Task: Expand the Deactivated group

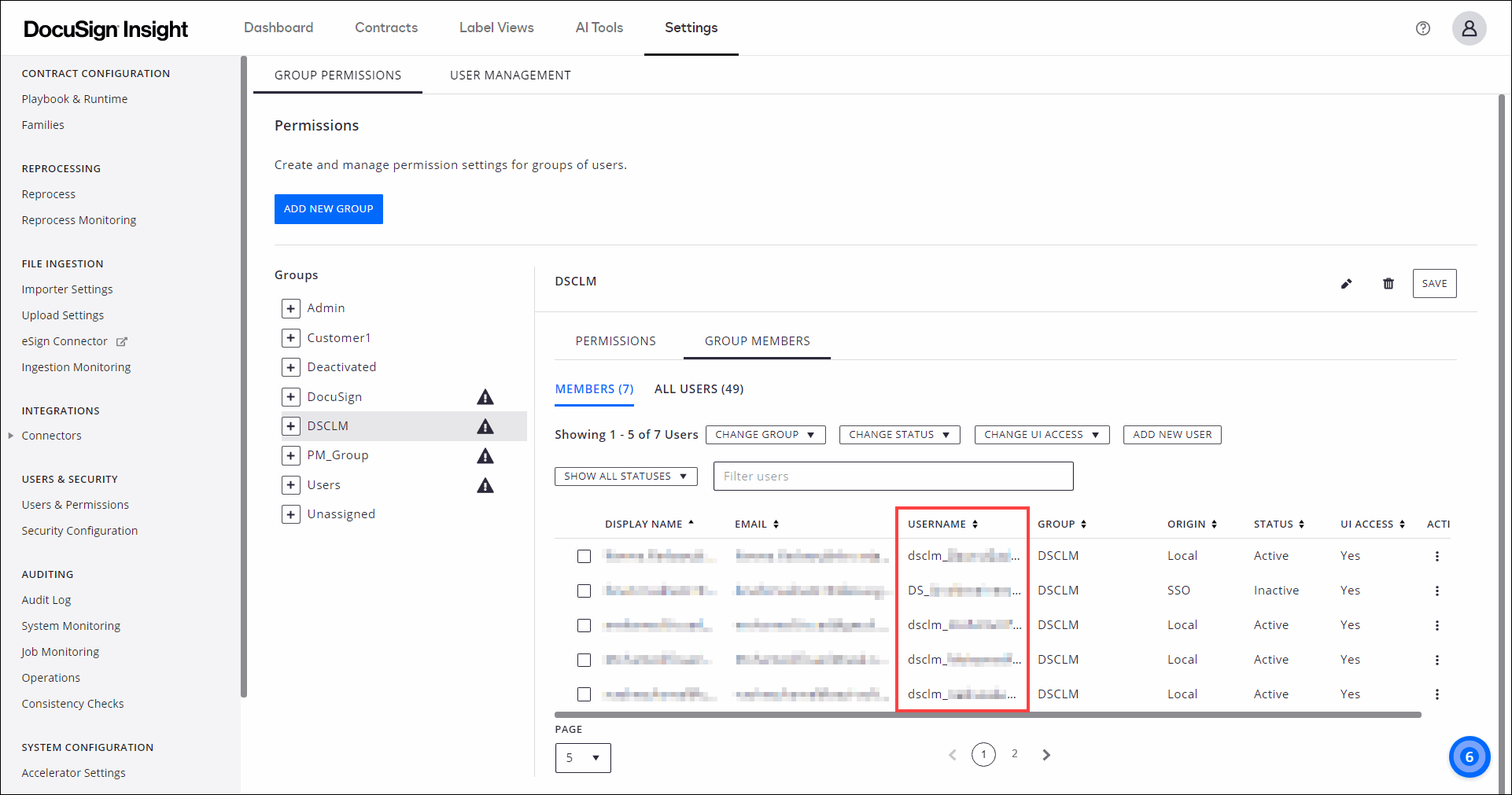Action: (291, 367)
